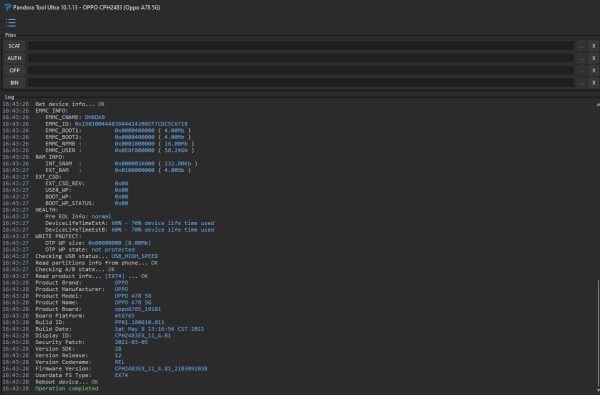Click the Product Model OPPO A78 5G value
The image size is (600, 395).
coord(133,296)
